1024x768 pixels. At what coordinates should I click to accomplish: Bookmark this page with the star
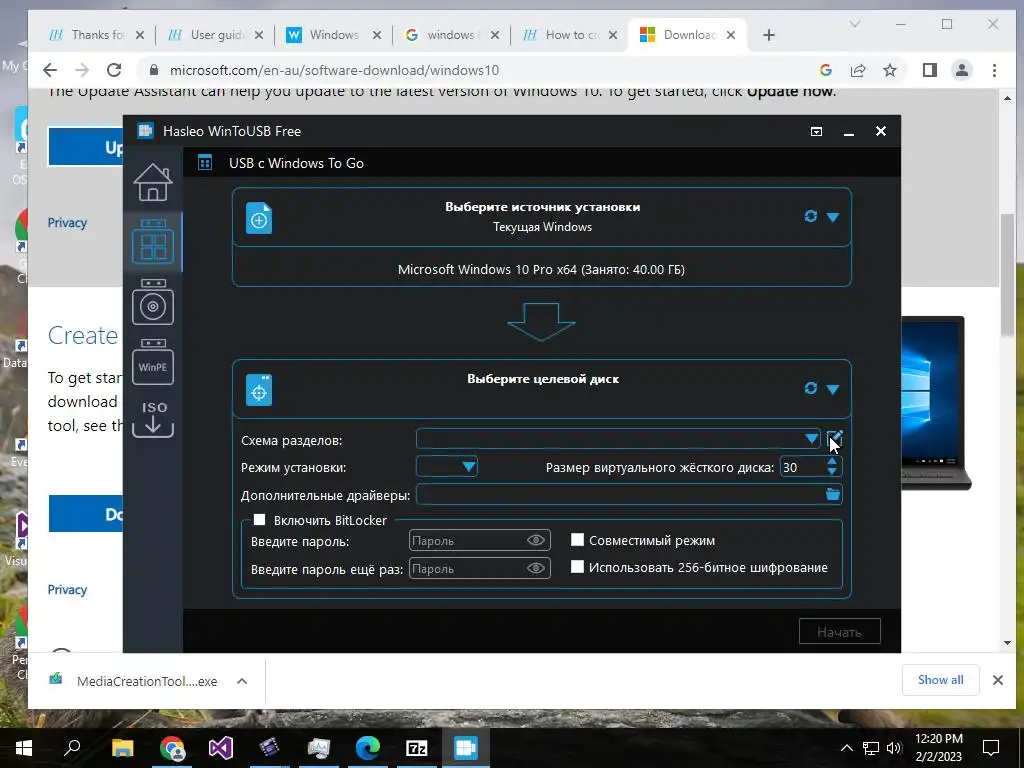tap(890, 70)
